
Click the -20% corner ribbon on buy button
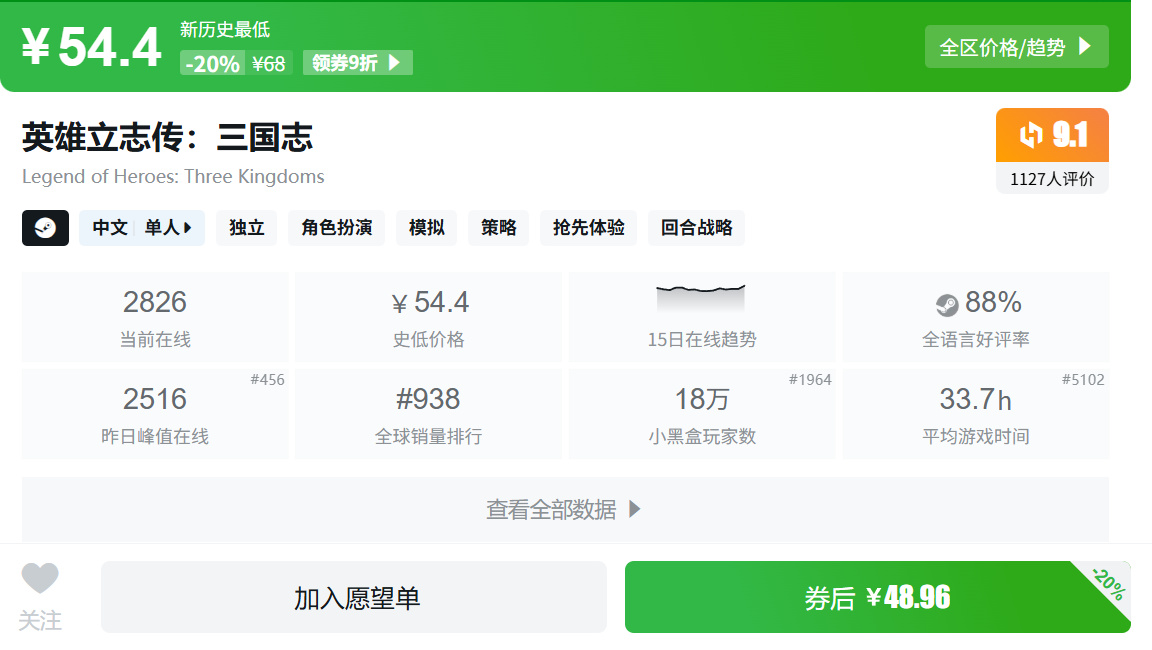1109,585
